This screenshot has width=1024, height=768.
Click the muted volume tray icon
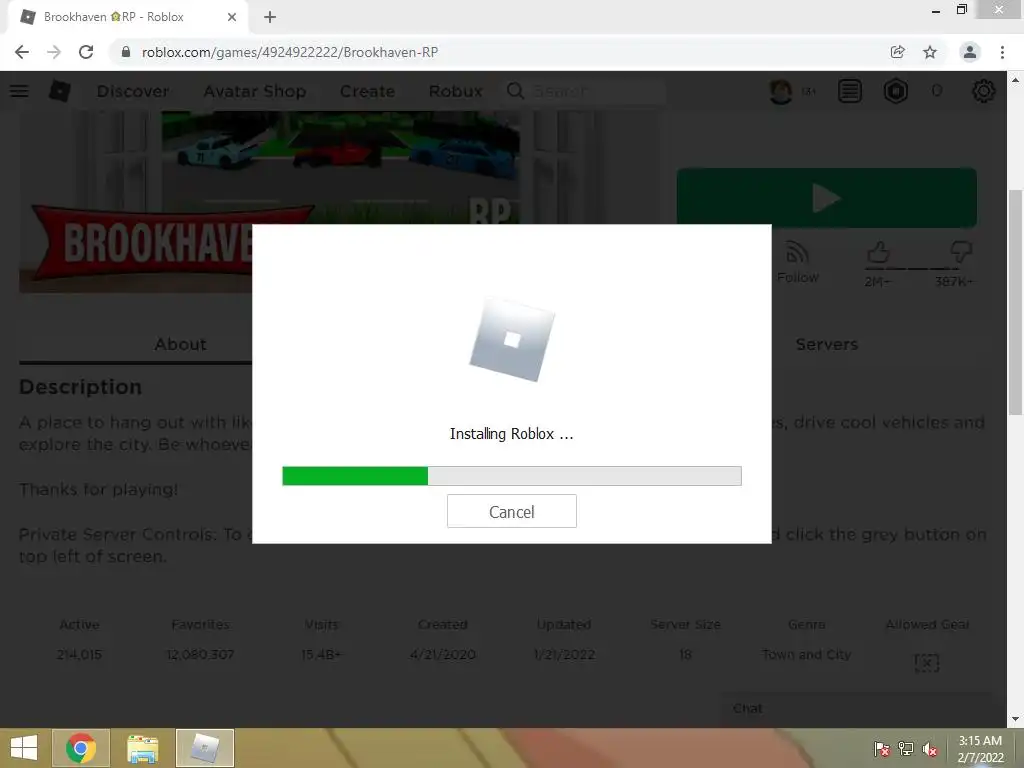[929, 749]
